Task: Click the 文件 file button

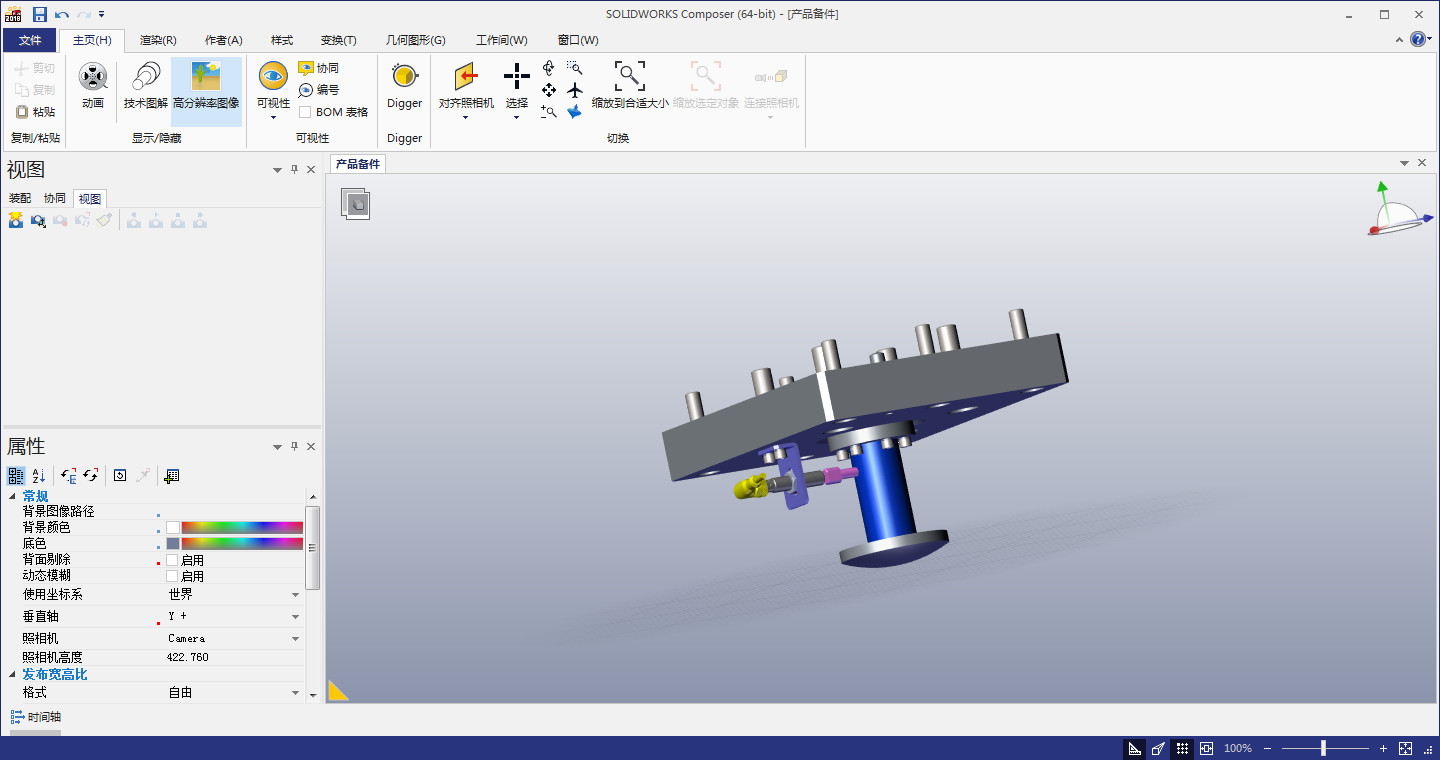Action: point(30,40)
